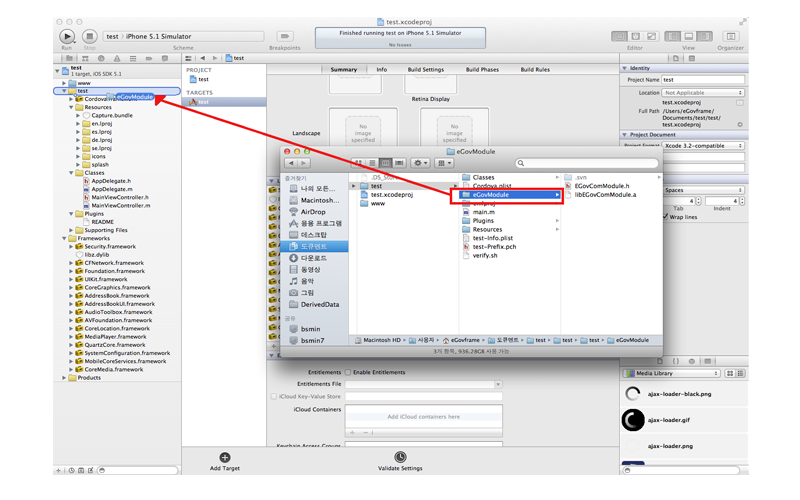
Task: Collapse the Resources folder disclosure triangle
Action: point(72,107)
